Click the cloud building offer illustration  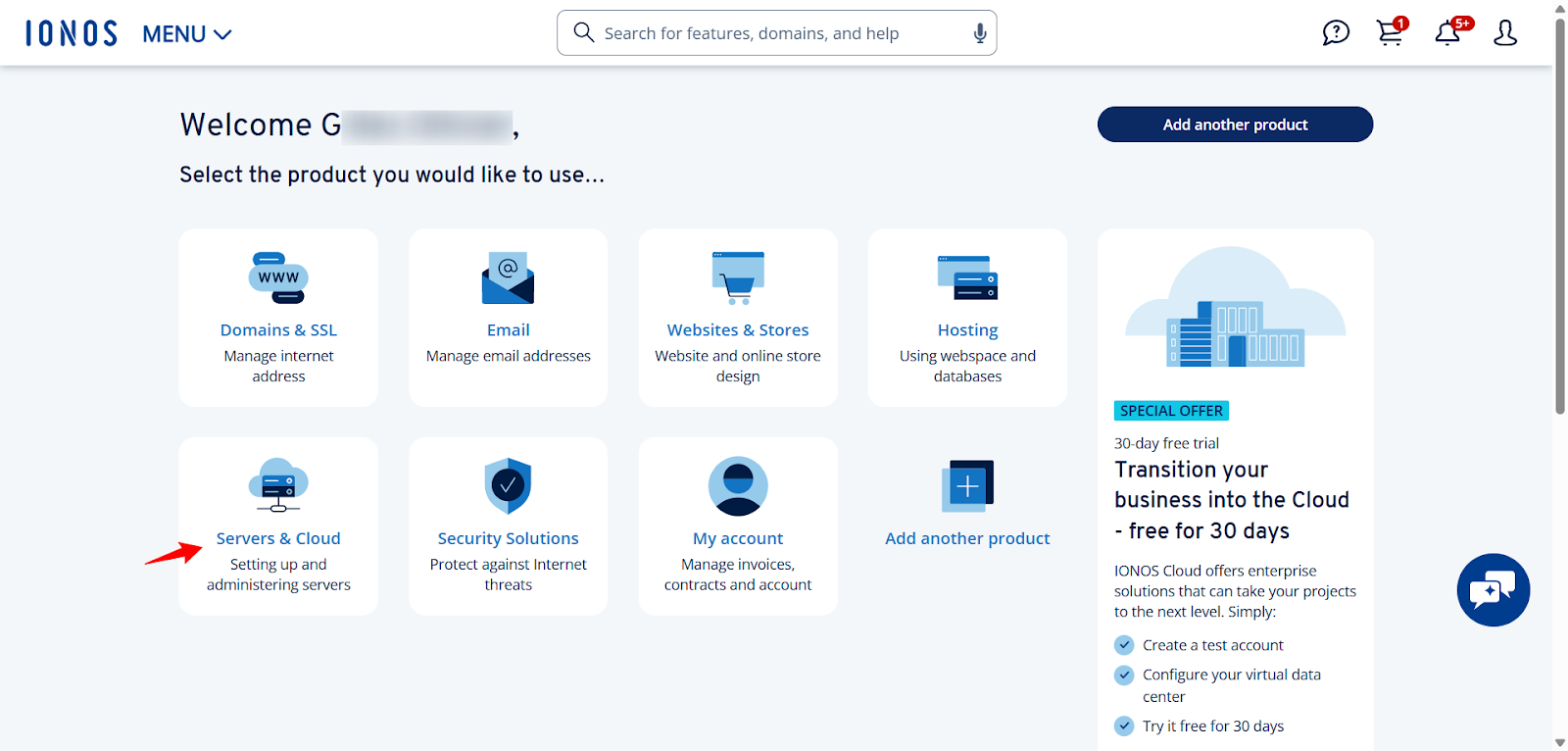pyautogui.click(x=1235, y=307)
